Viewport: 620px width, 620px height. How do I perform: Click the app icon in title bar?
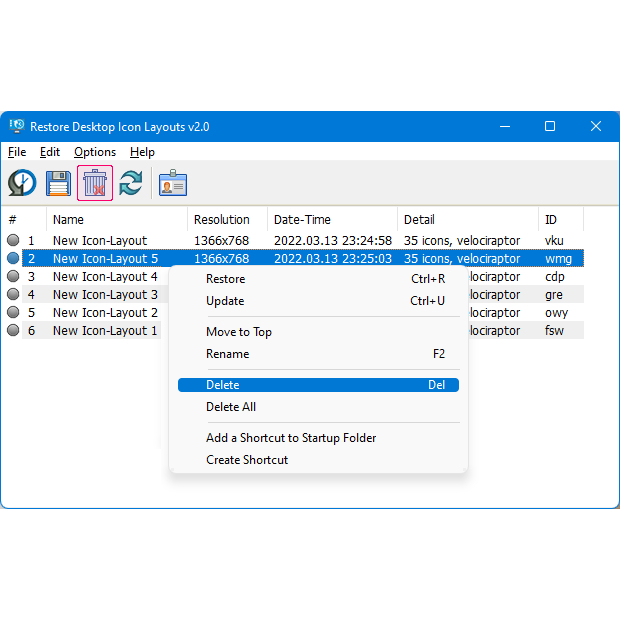17,127
